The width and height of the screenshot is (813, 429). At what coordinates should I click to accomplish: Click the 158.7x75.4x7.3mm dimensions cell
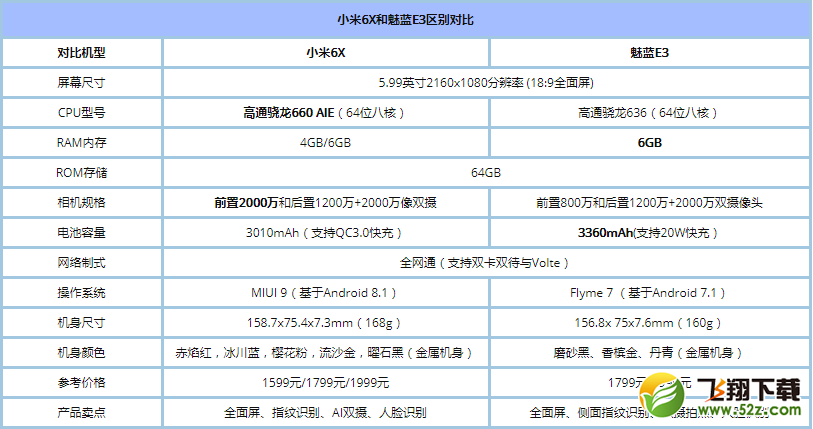pyautogui.click(x=326, y=323)
